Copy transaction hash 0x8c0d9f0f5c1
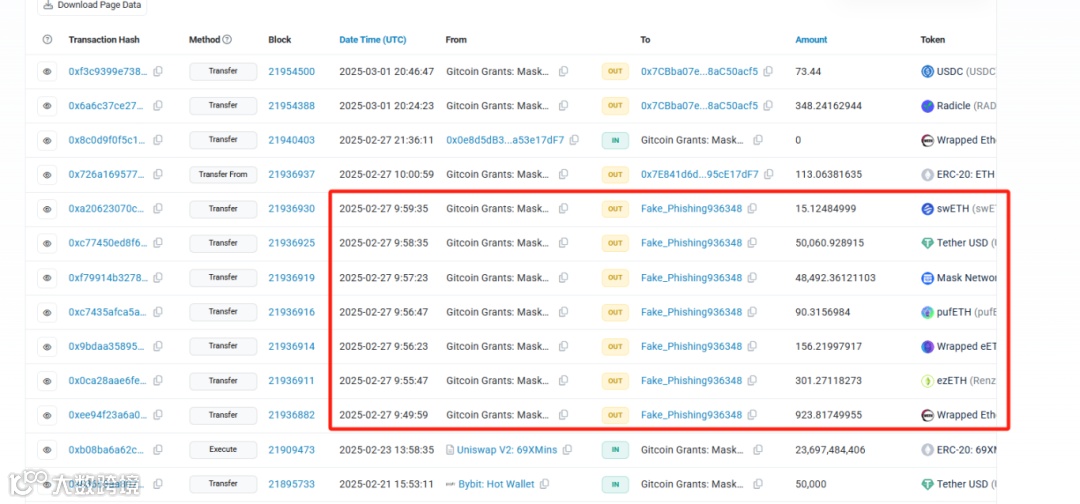 [158, 140]
